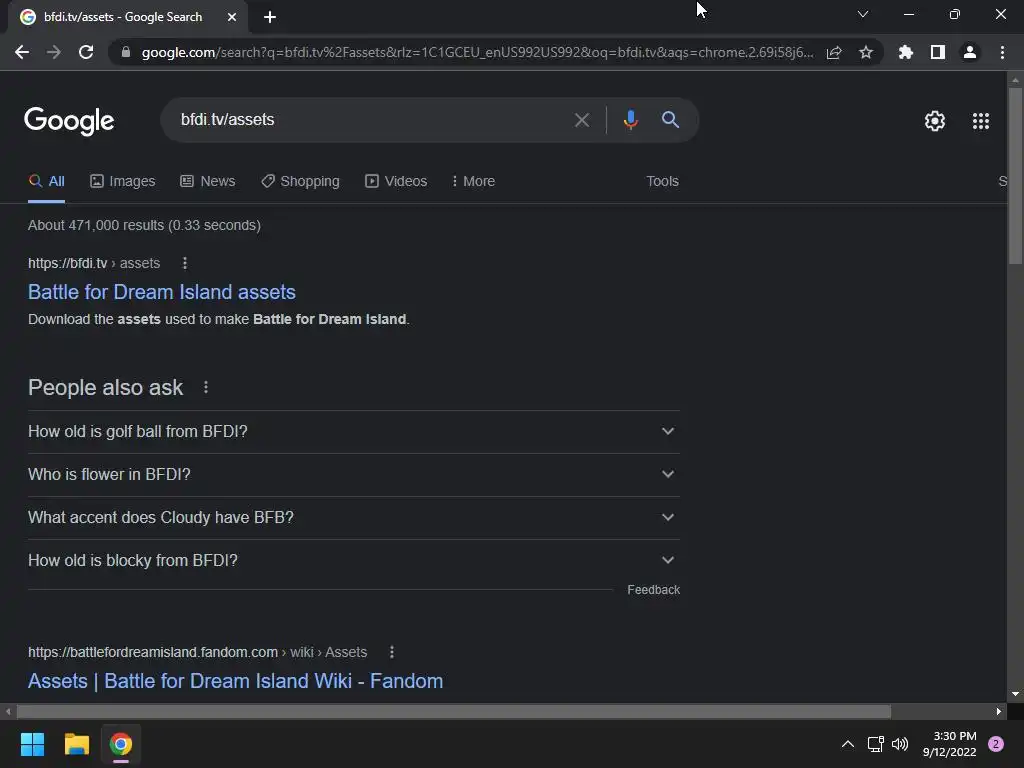Open the Chrome side panel
Viewport: 1024px width, 768px height.
pyautogui.click(x=938, y=52)
